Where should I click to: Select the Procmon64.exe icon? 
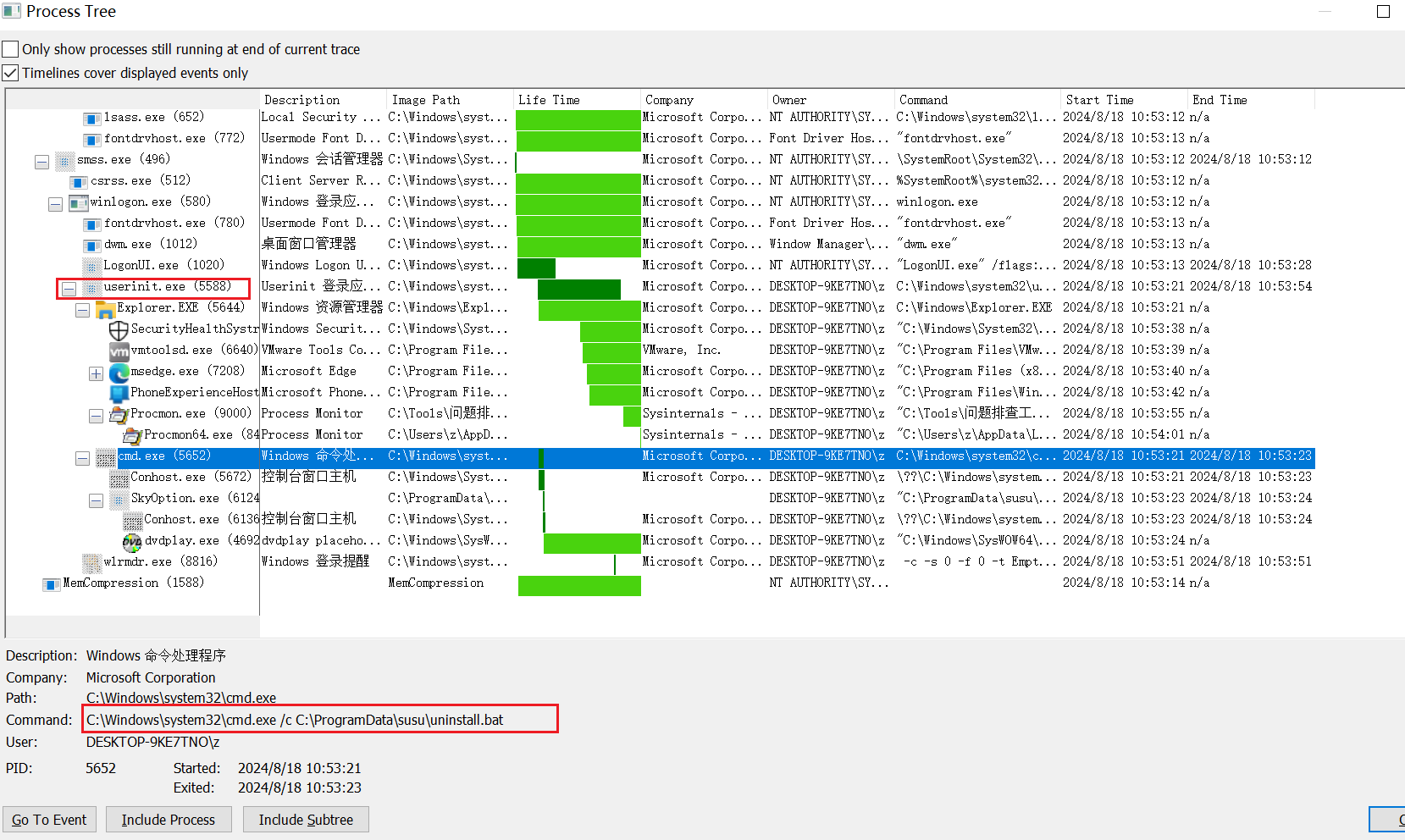point(133,435)
